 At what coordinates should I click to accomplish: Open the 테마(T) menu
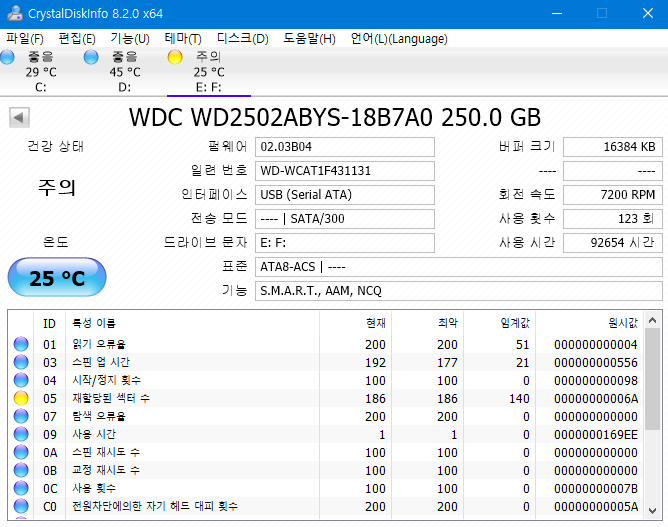tap(183, 39)
